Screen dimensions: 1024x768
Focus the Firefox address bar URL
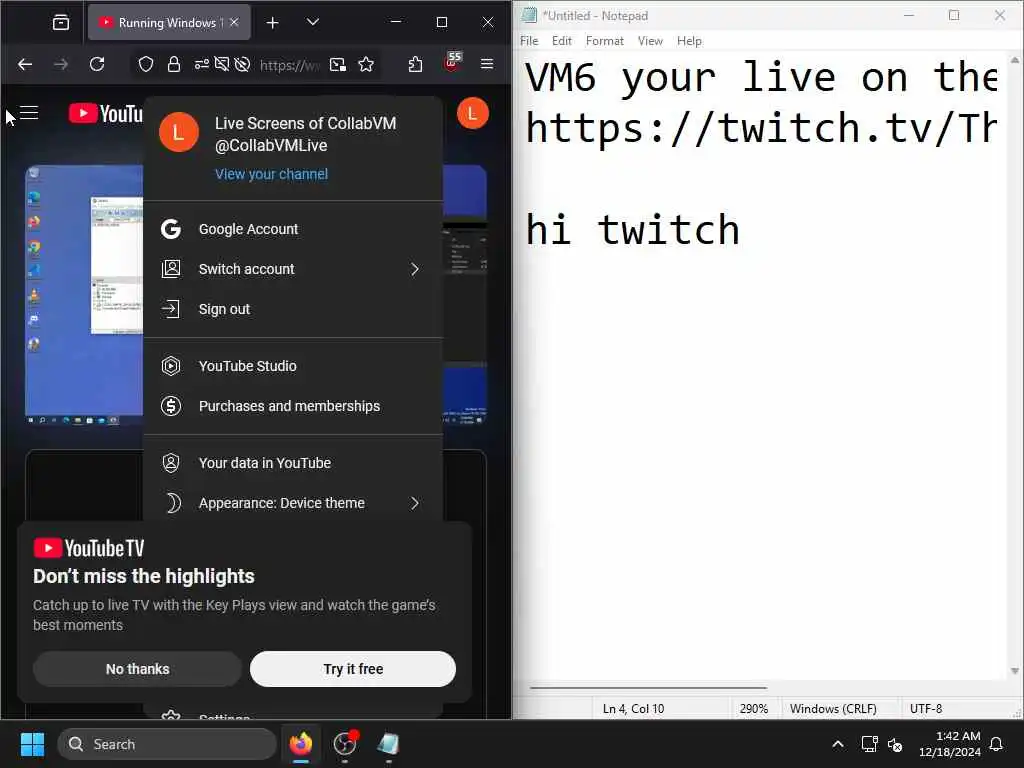(x=289, y=65)
